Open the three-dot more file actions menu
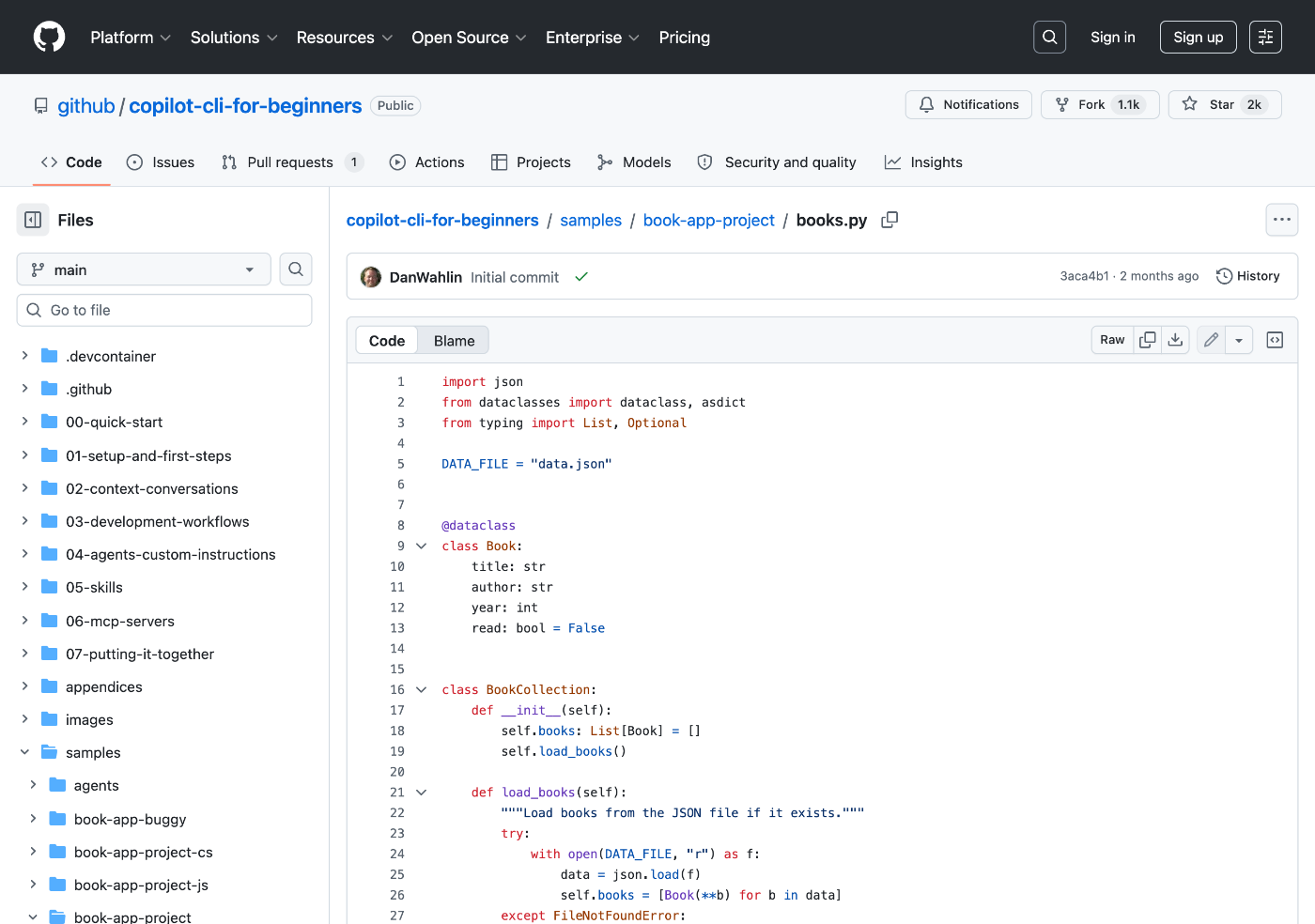The height and width of the screenshot is (924, 1315). coord(1282,220)
